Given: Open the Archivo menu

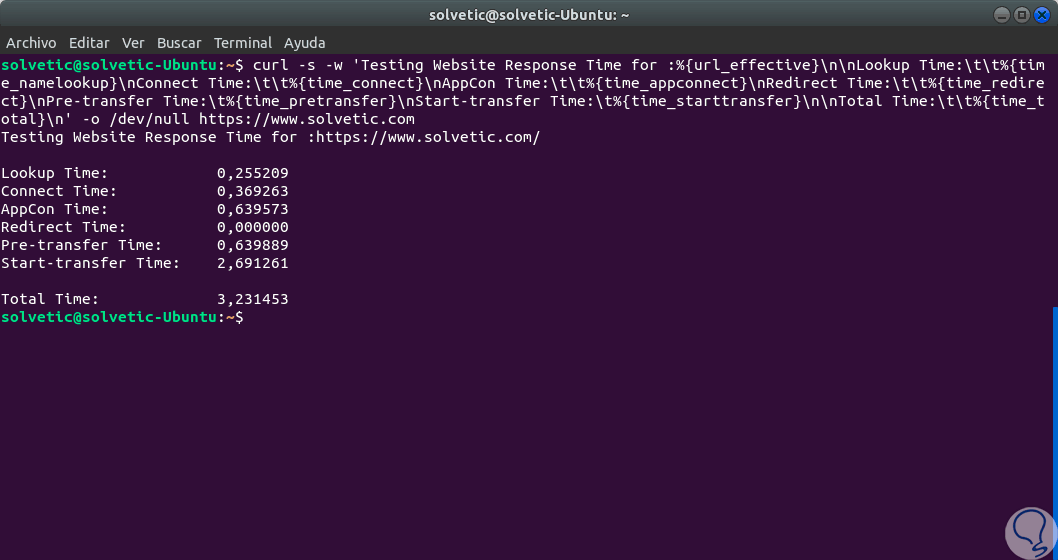Looking at the screenshot, I should pos(31,43).
